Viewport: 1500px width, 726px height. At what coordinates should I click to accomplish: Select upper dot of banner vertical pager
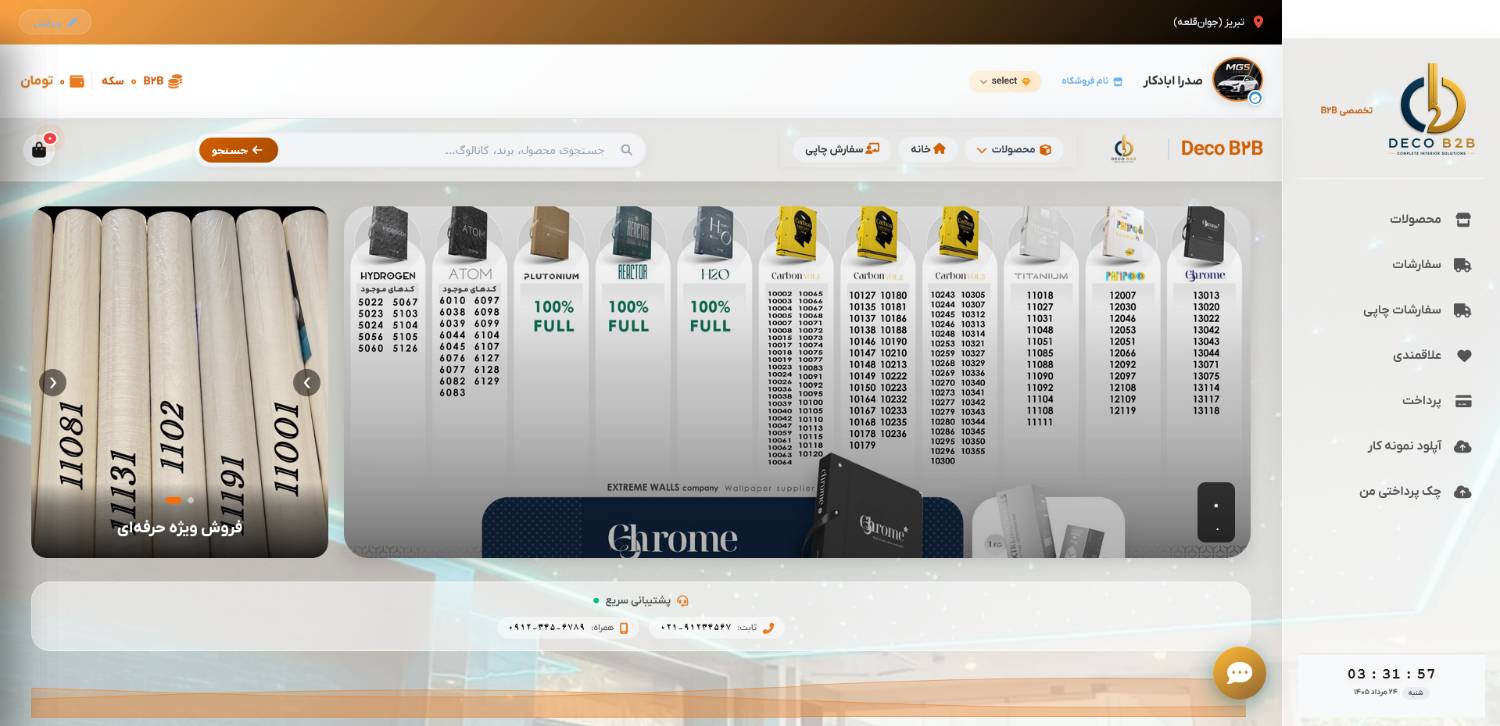[1216, 505]
